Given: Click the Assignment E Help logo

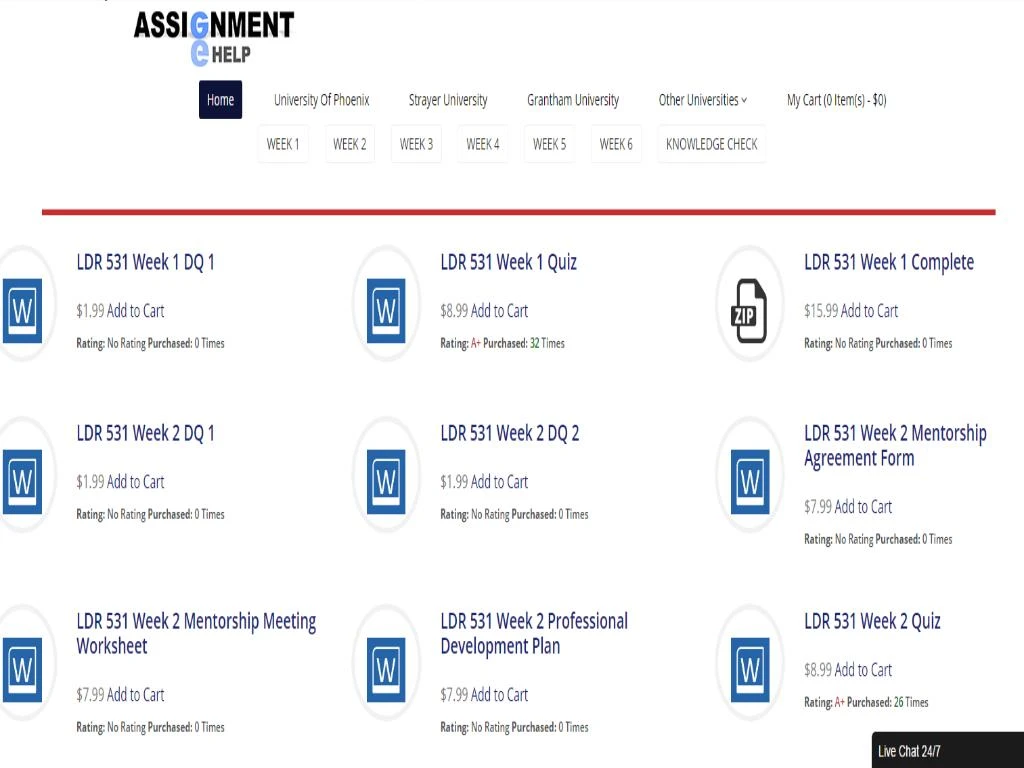Looking at the screenshot, I should pos(214,38).
